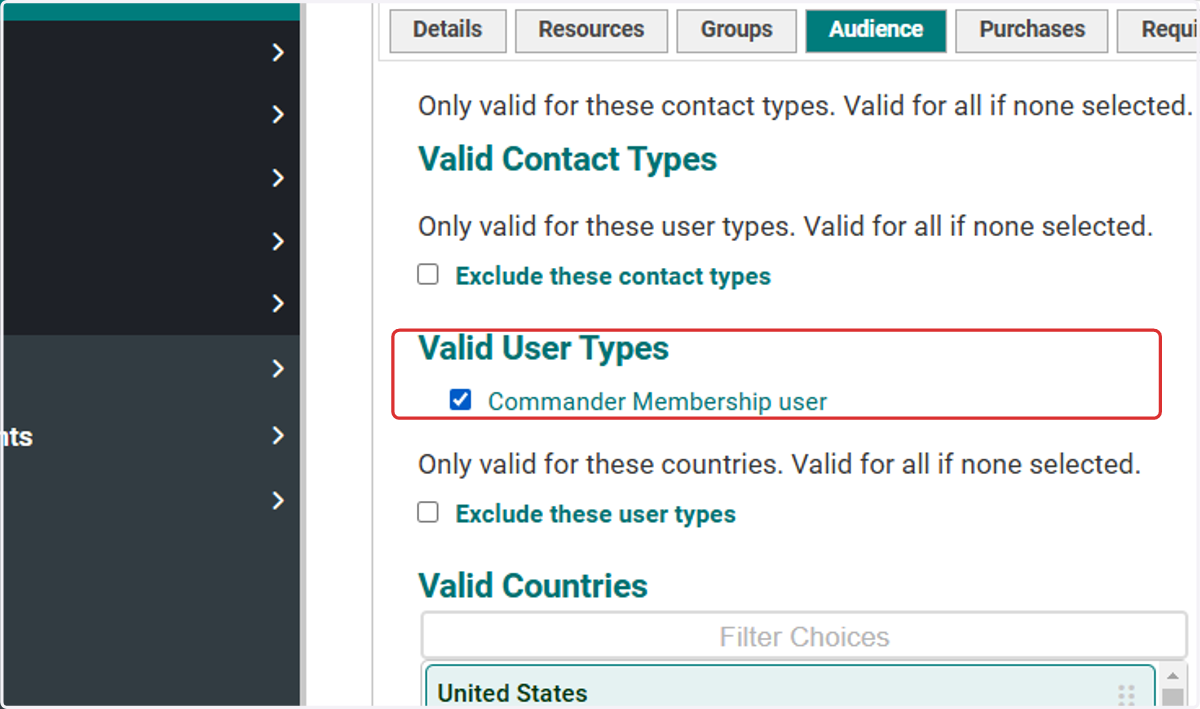Viewport: 1200px width, 709px height.
Task: Expand the sidebar item ending in "nts"
Action: [279, 436]
